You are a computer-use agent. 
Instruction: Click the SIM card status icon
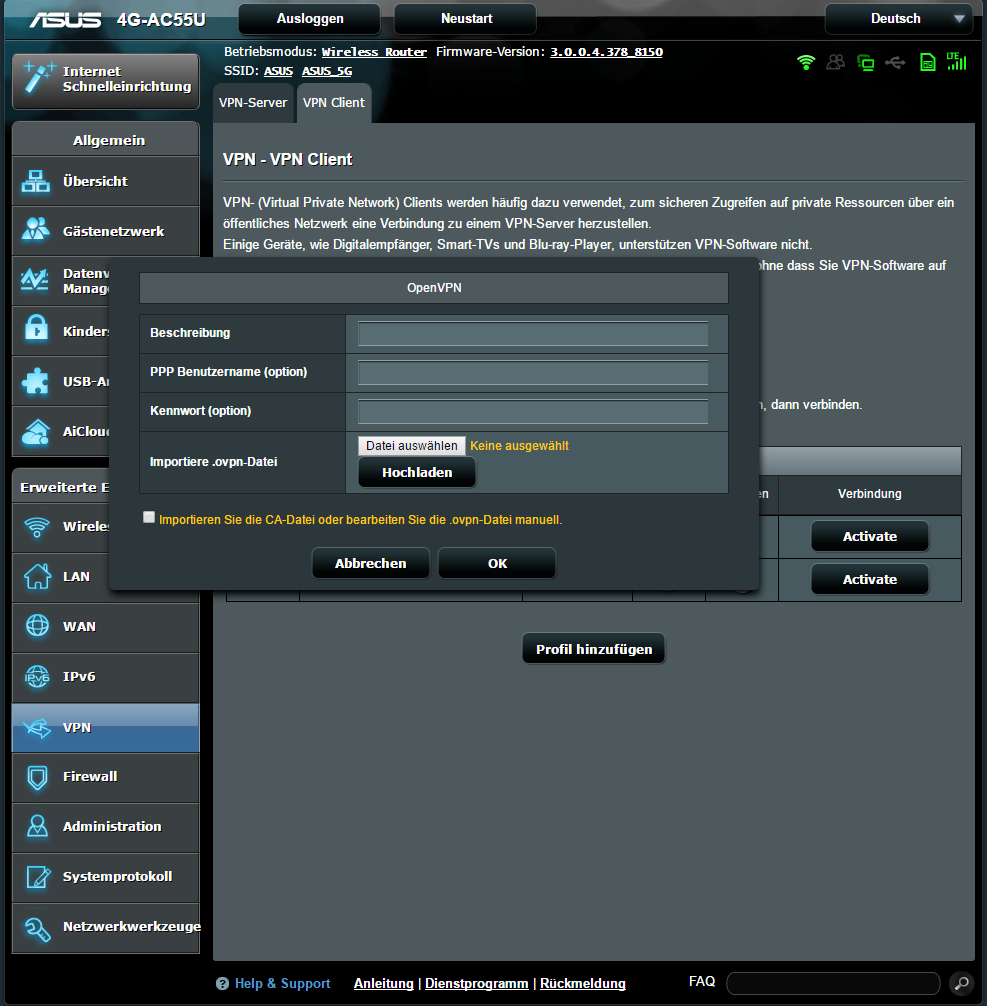[x=927, y=62]
